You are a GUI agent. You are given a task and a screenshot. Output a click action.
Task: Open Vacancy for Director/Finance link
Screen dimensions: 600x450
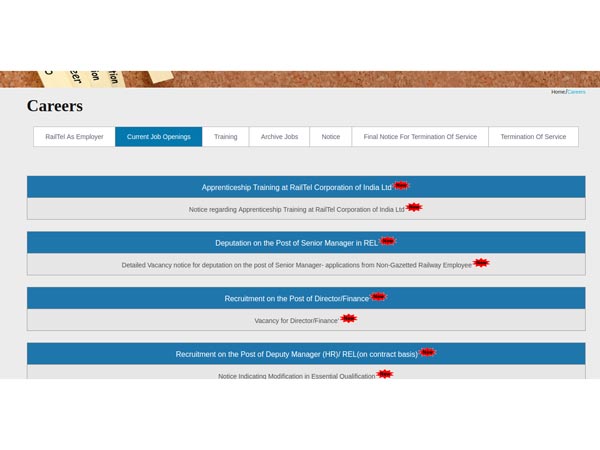click(x=296, y=321)
